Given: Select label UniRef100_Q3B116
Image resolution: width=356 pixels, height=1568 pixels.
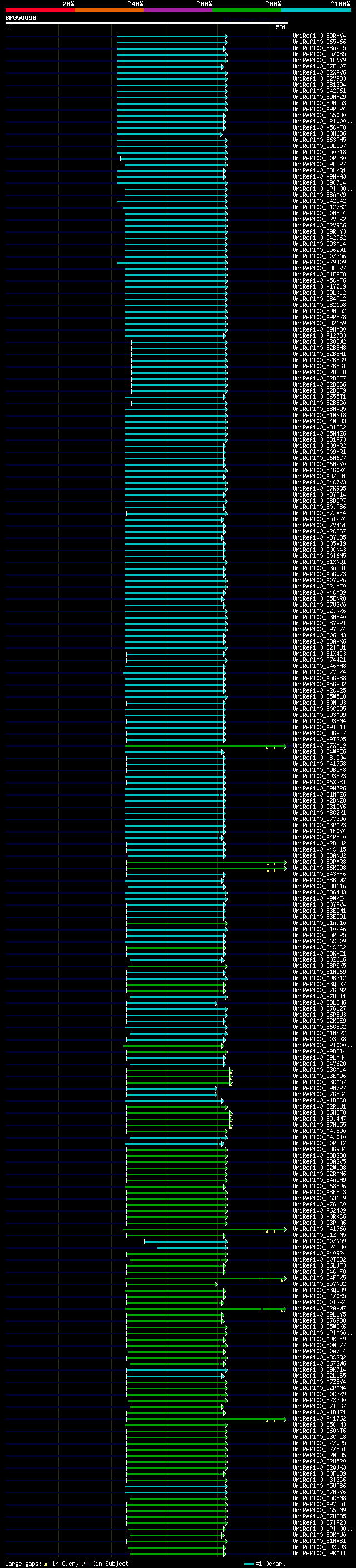Looking at the screenshot, I should click(x=319, y=886).
